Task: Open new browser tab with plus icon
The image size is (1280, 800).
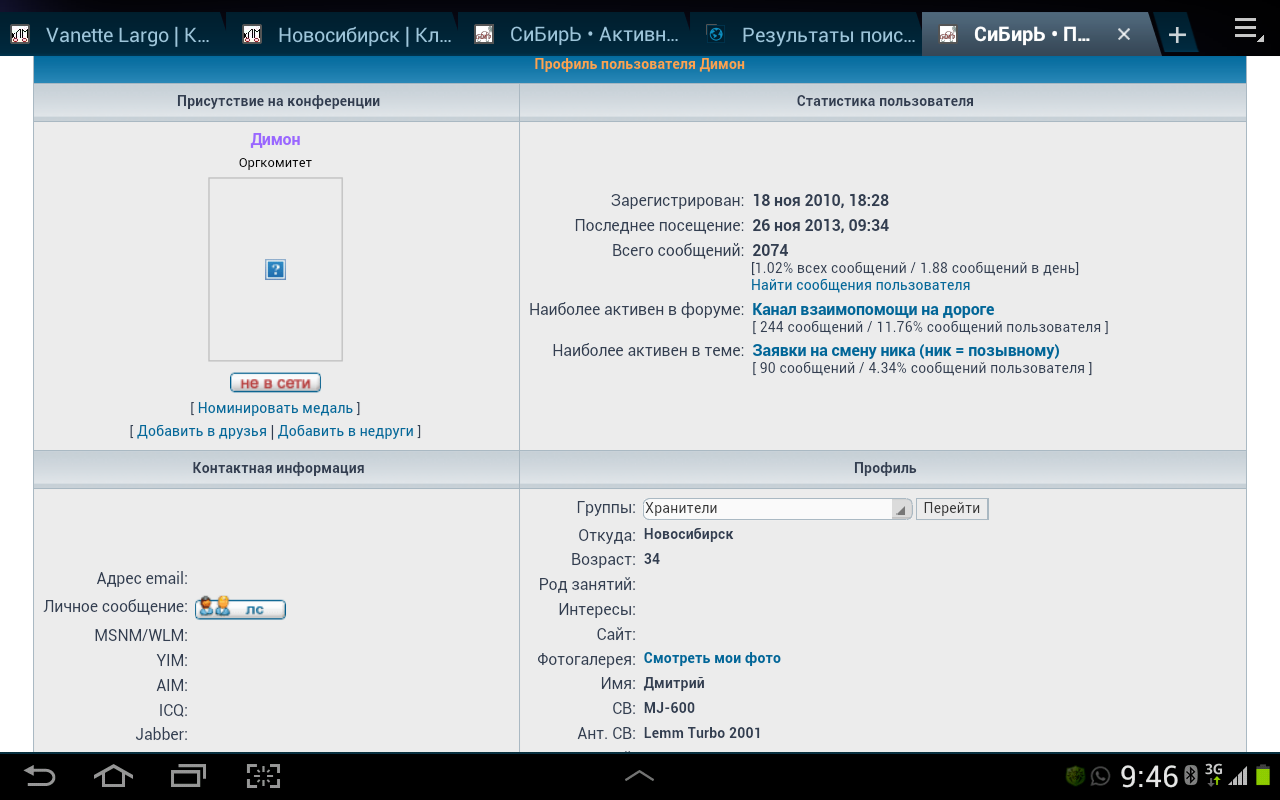Action: pos(1177,35)
